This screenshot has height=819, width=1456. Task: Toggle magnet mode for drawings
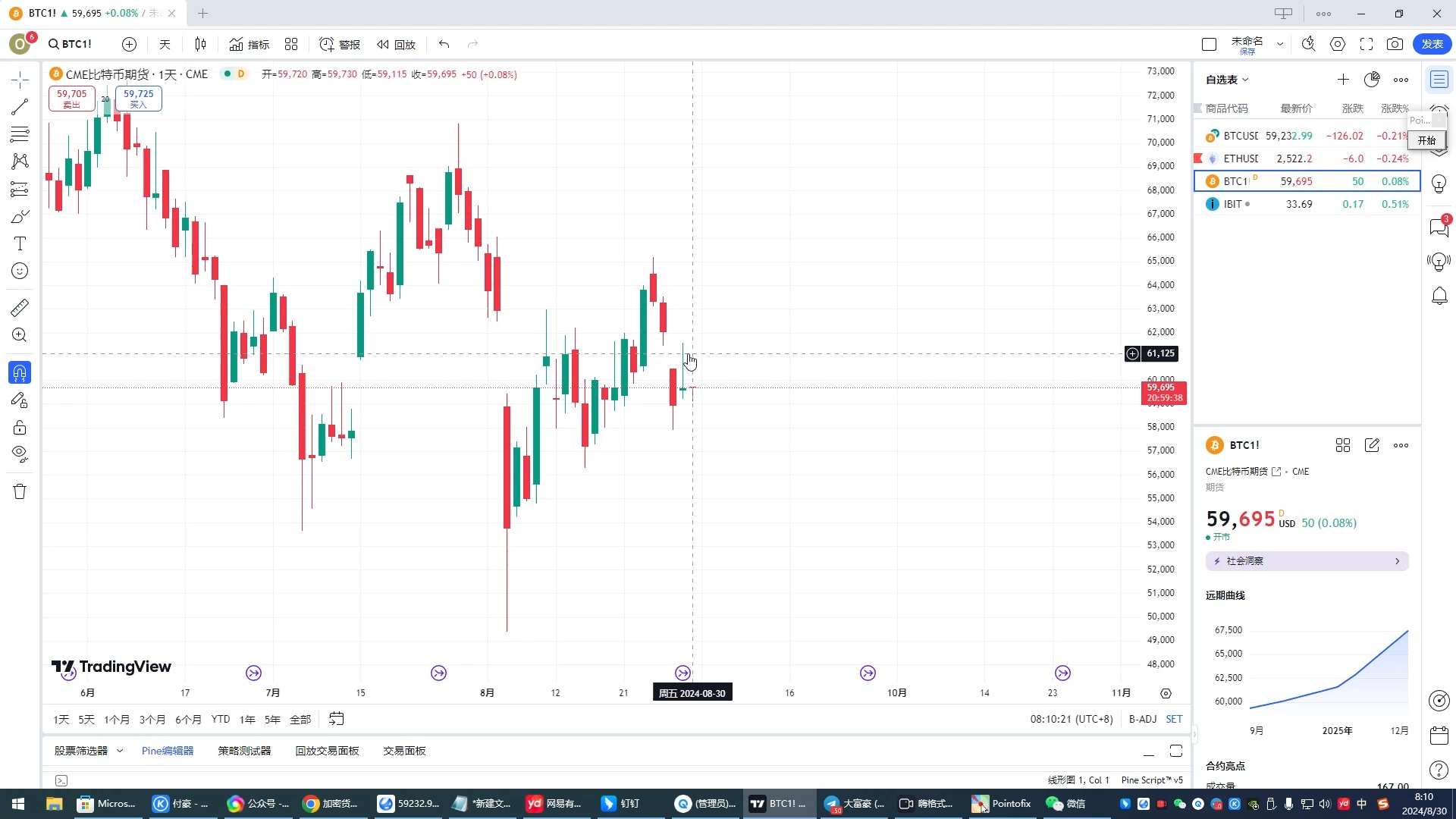coord(20,372)
